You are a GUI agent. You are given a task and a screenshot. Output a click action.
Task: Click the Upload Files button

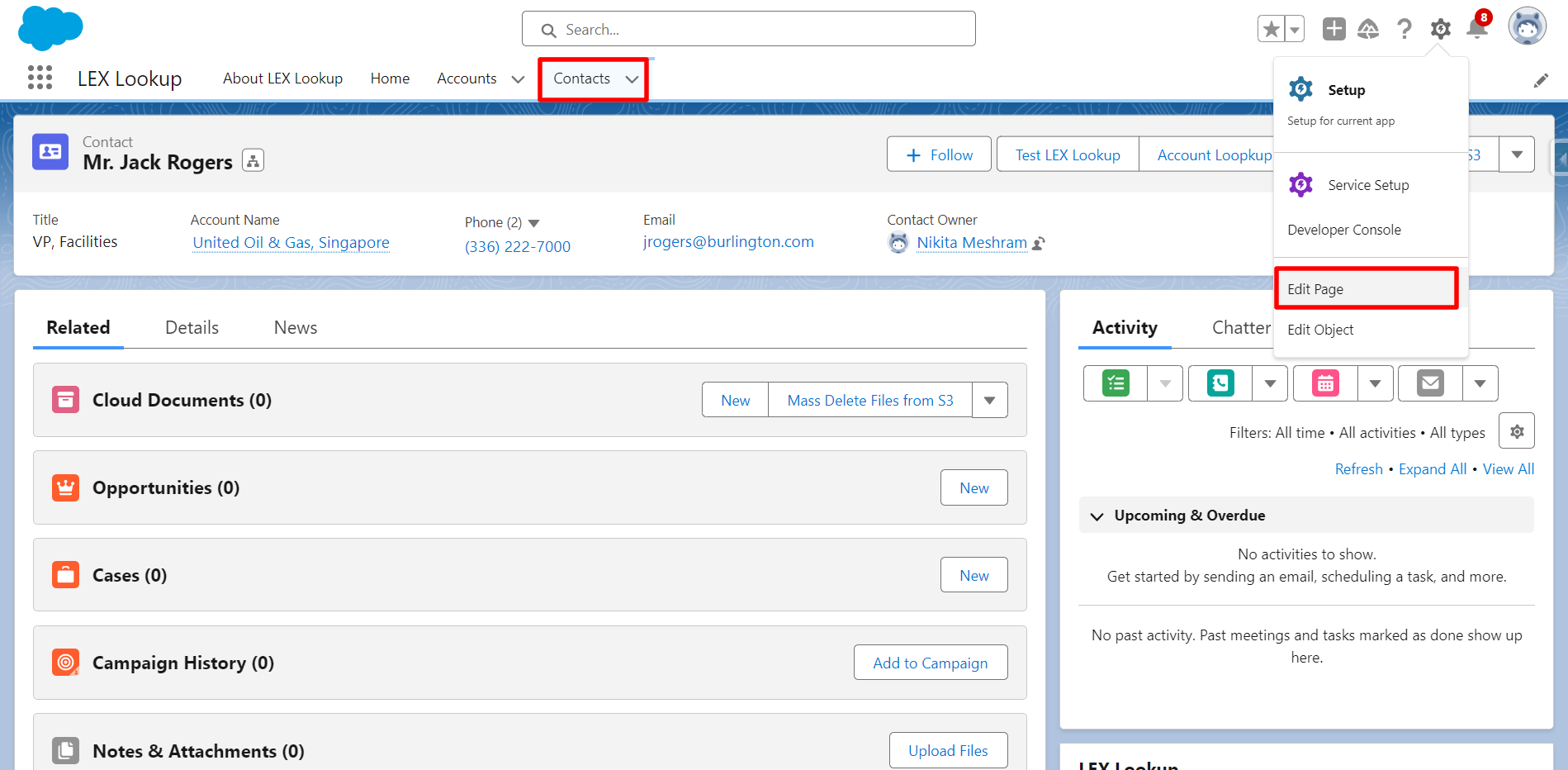click(x=948, y=750)
